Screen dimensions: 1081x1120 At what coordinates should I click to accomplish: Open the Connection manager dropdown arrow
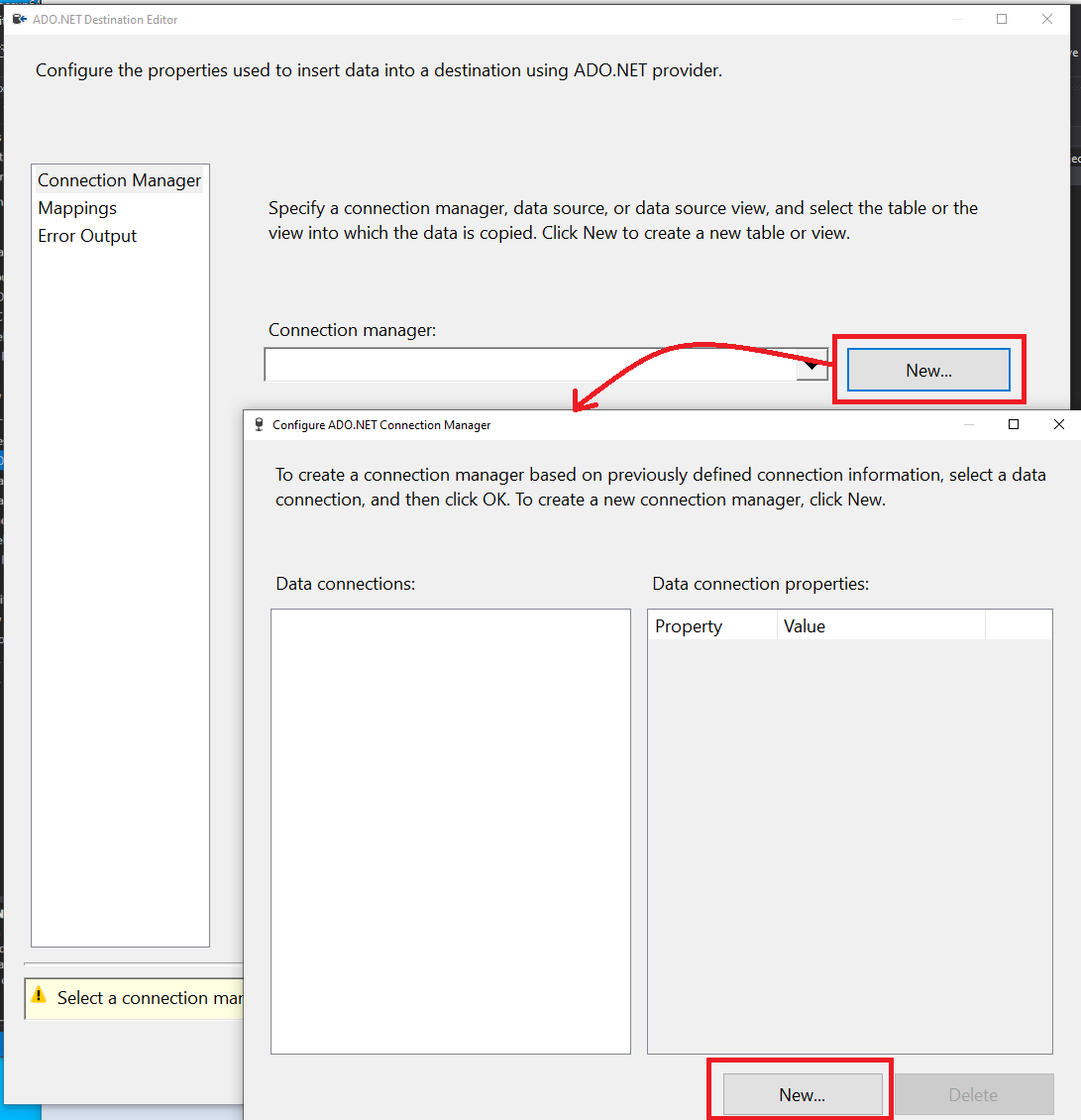811,365
